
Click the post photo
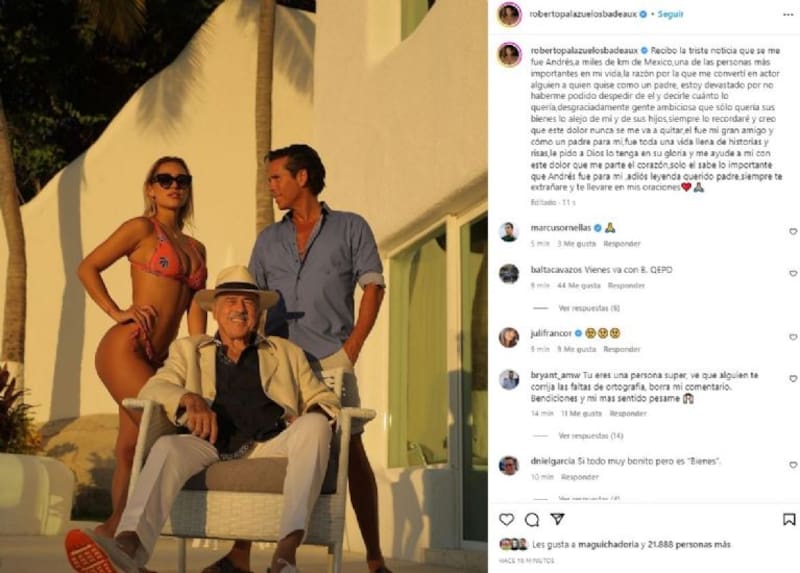[244, 286]
